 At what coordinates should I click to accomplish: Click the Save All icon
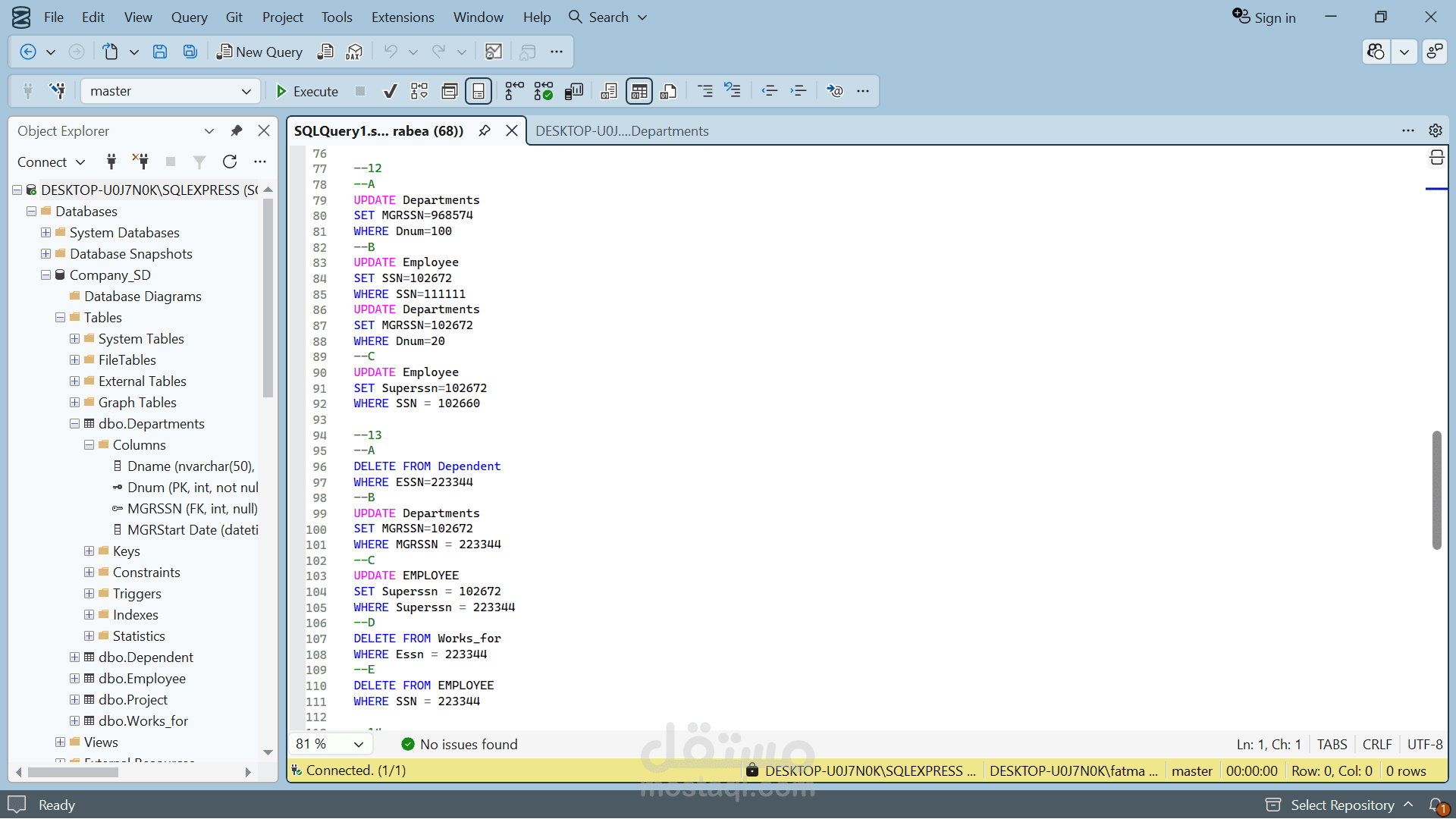pos(190,52)
